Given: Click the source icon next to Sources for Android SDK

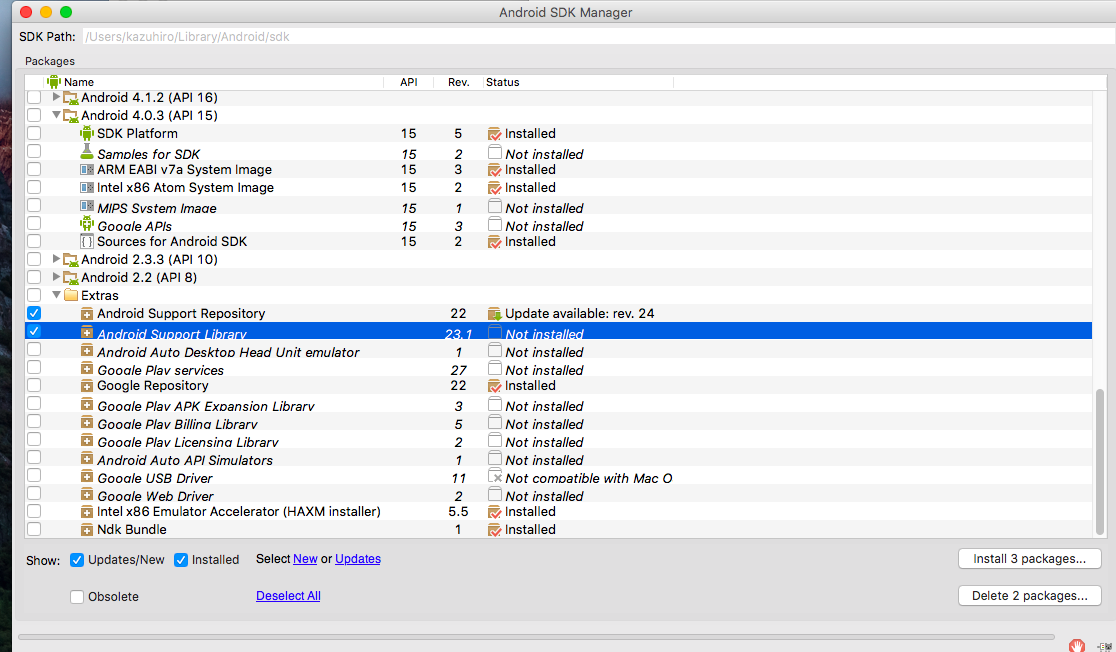Looking at the screenshot, I should coord(88,241).
